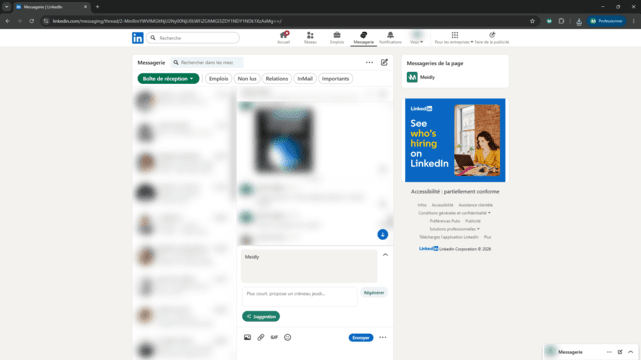Open a new browser tab
The height and width of the screenshot is (360, 641).
[x=97, y=7]
